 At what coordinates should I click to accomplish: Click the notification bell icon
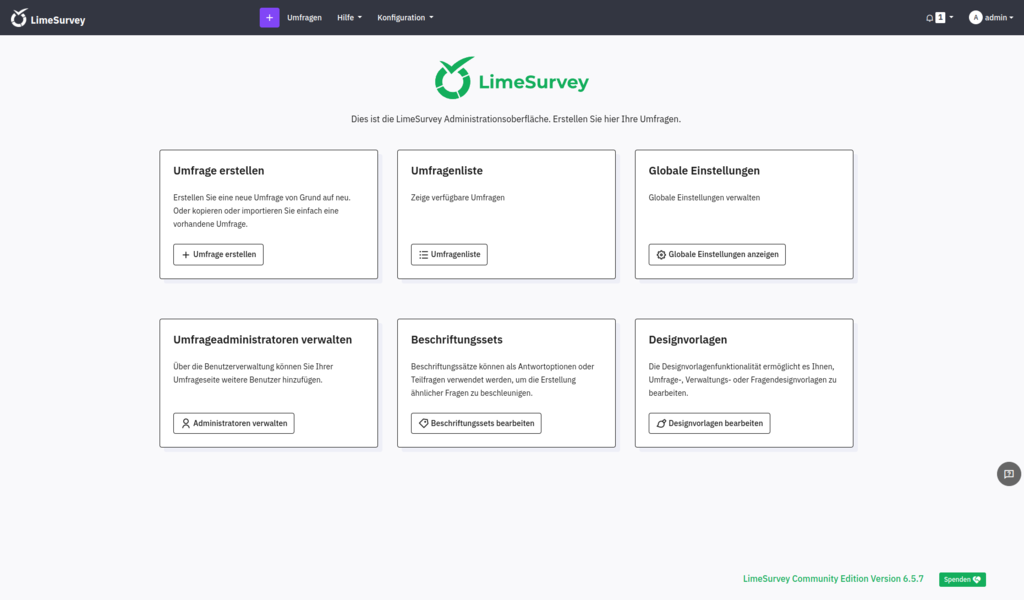(929, 17)
